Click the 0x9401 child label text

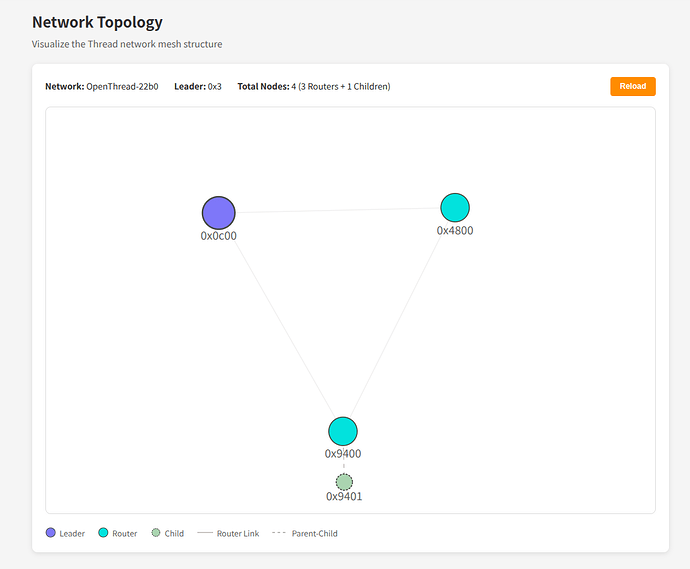(344, 496)
